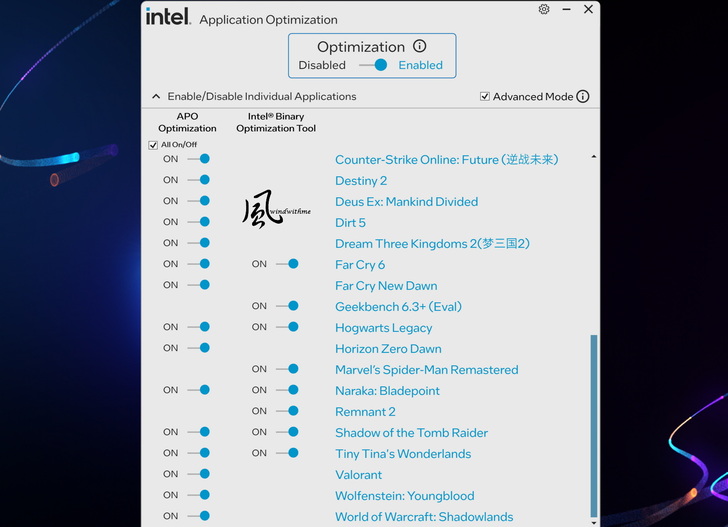
Task: Toggle Binary Optimization Tool for Hogwarts Legacy
Action: point(287,327)
